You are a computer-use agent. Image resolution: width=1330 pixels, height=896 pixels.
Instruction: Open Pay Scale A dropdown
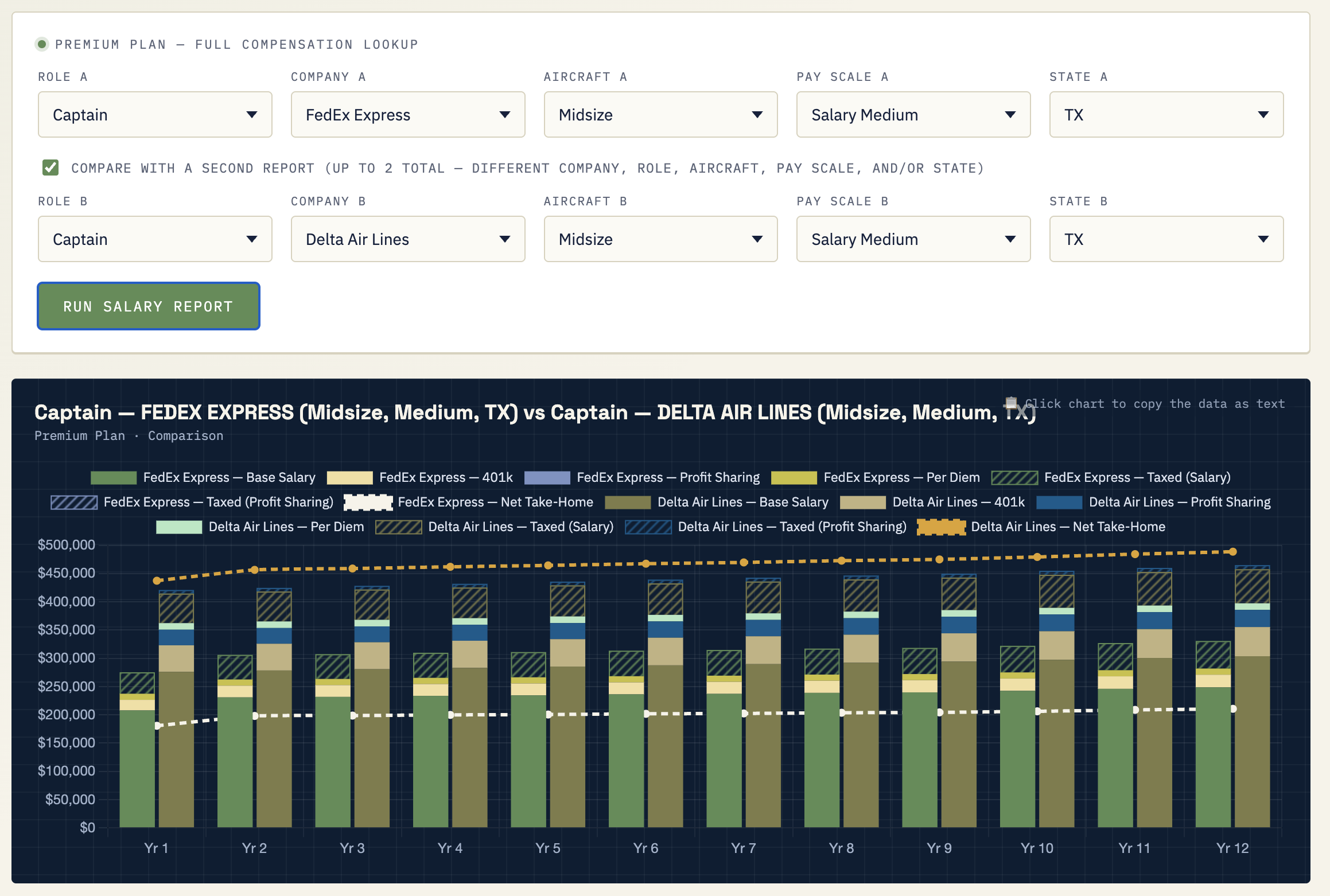click(x=913, y=115)
